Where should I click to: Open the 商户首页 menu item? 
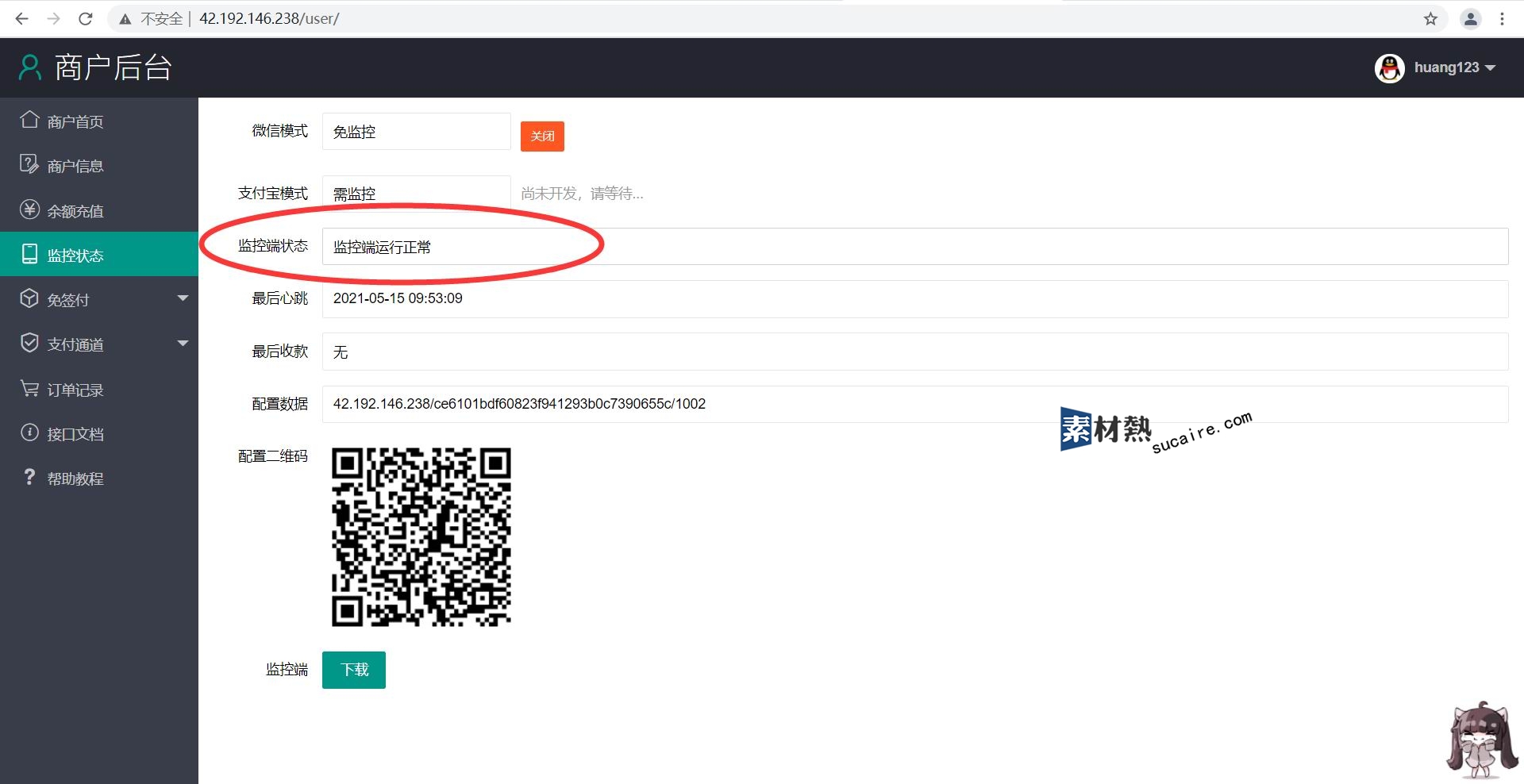click(99, 121)
